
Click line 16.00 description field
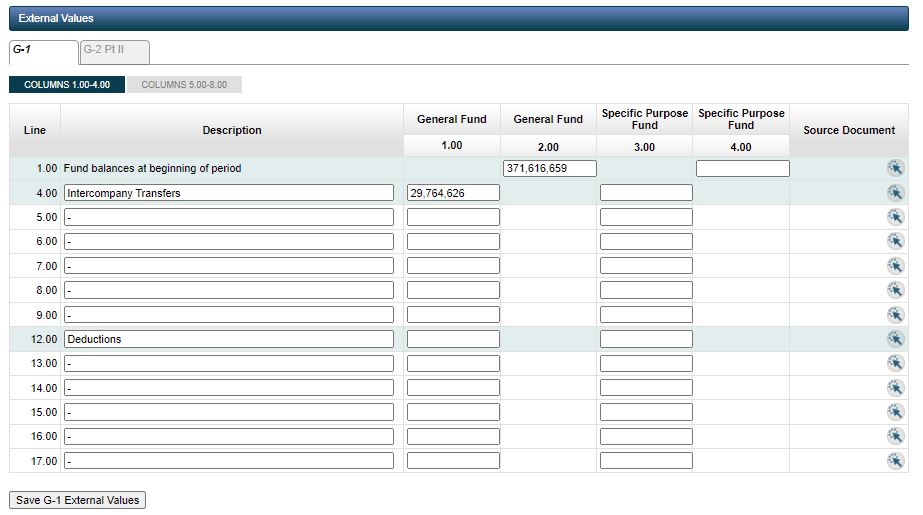[x=229, y=436]
